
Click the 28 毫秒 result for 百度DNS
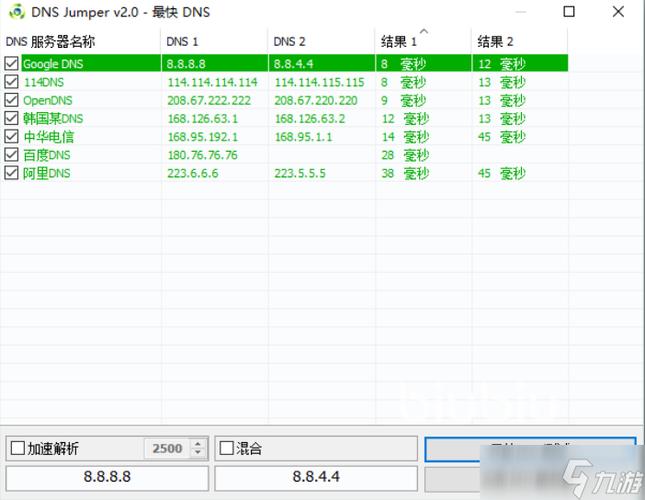[x=405, y=155]
